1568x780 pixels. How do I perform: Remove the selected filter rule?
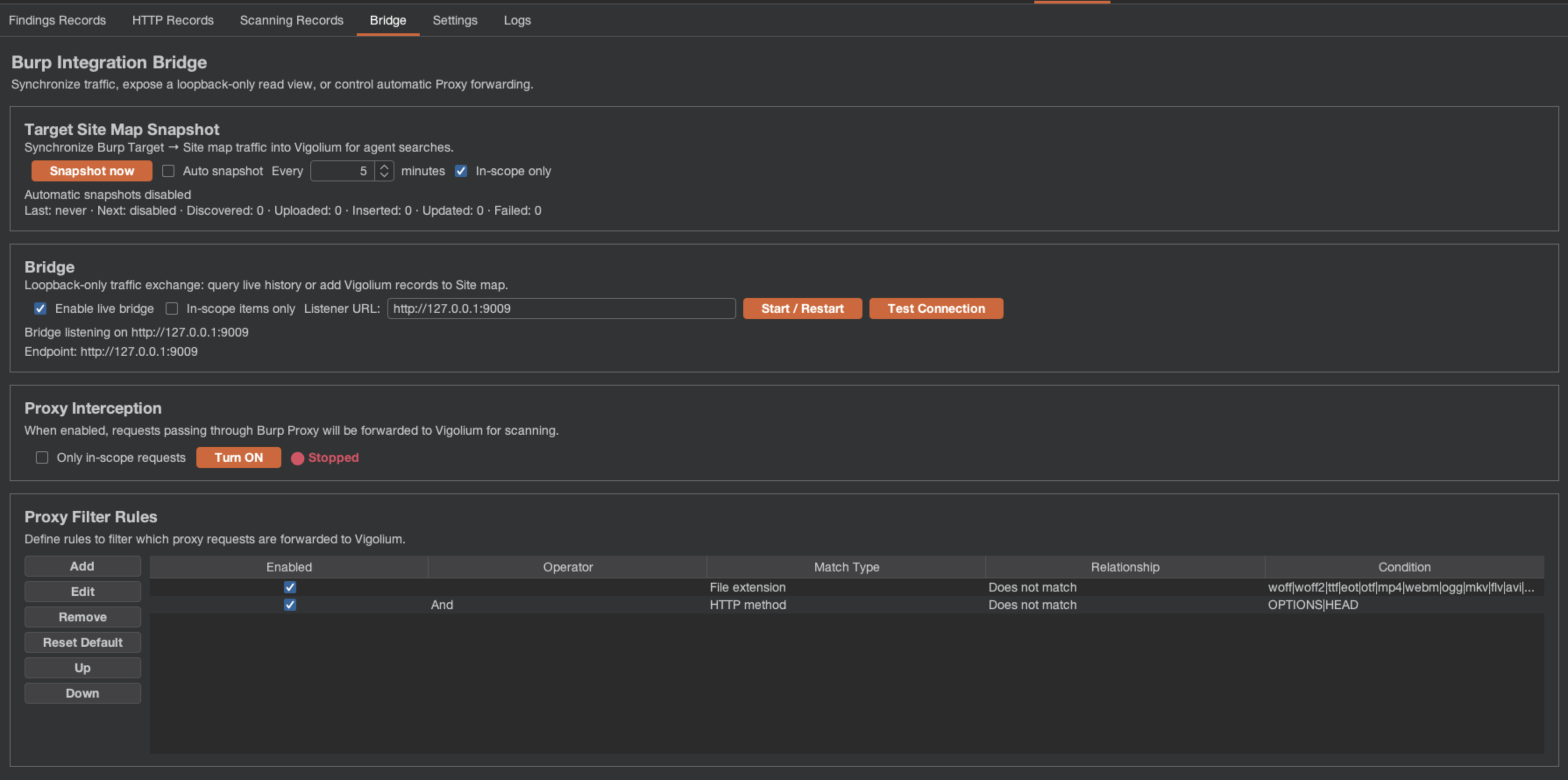[82, 617]
